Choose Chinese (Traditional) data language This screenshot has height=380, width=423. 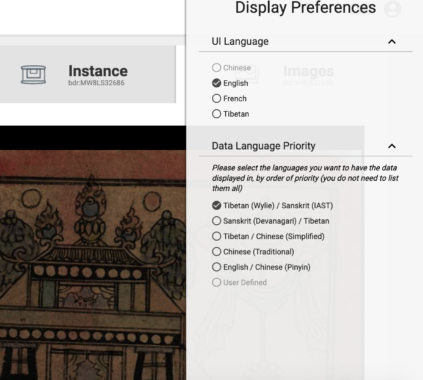point(216,251)
